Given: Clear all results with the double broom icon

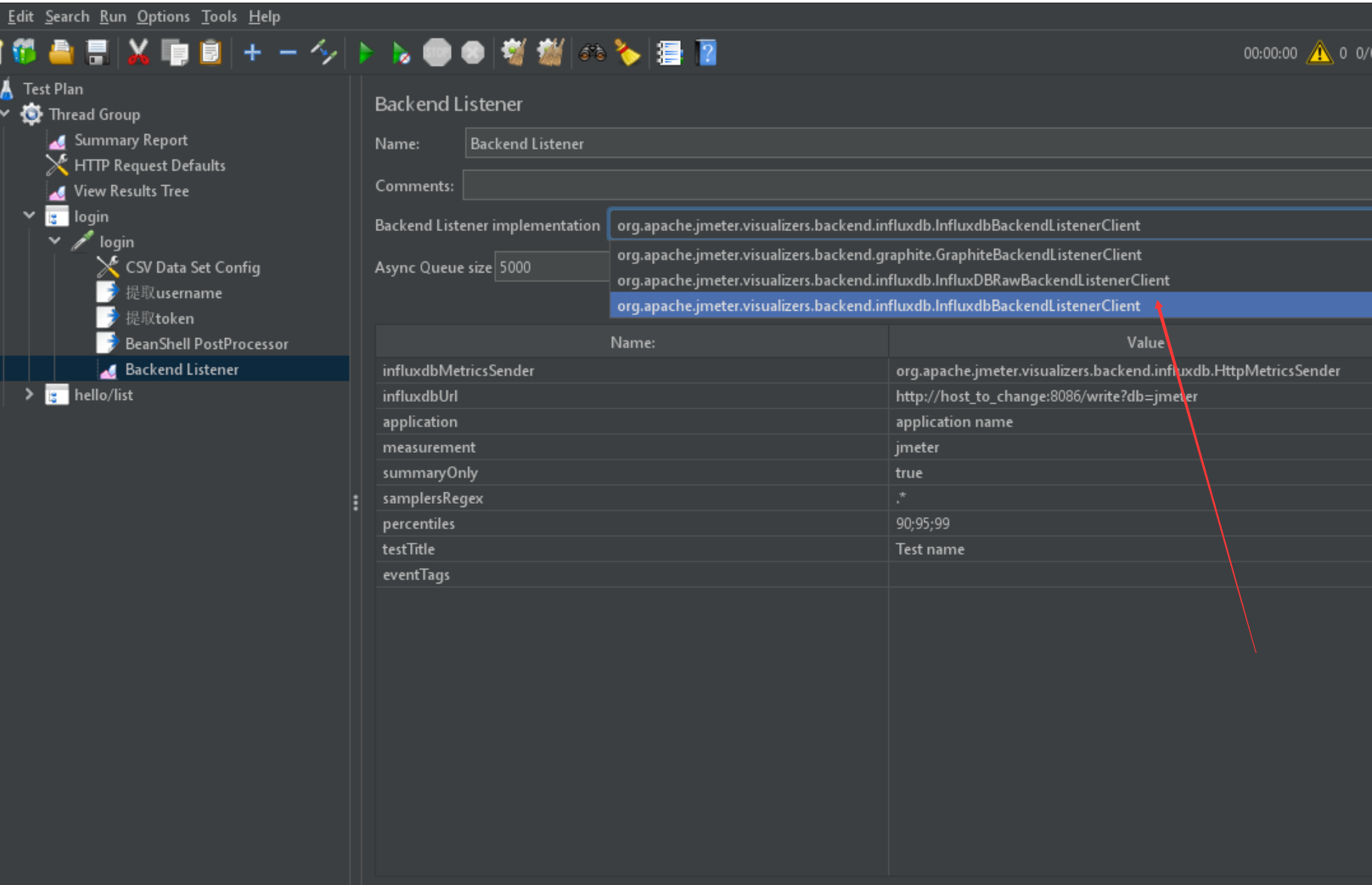Looking at the screenshot, I should coord(550,53).
